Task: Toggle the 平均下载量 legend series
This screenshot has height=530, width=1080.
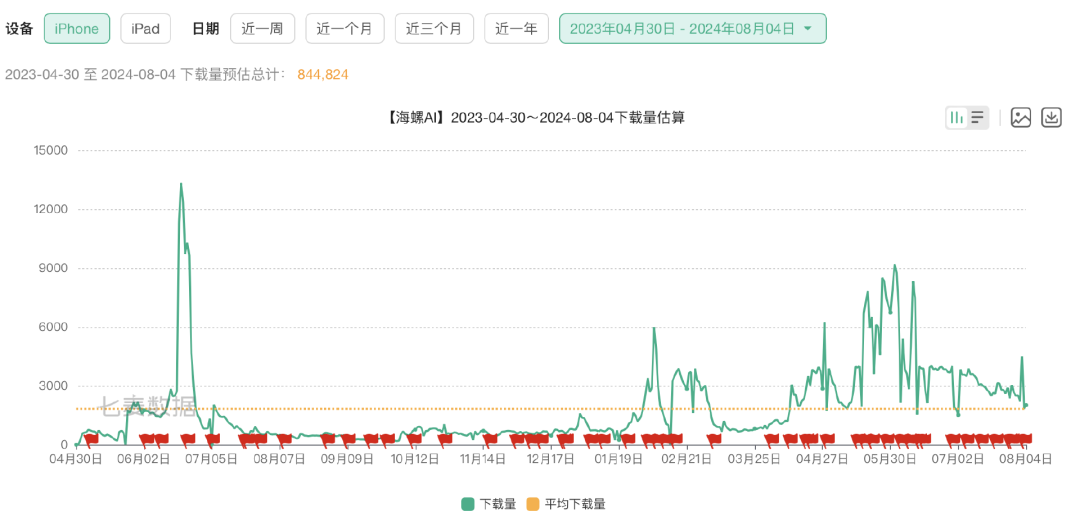Action: click(565, 504)
